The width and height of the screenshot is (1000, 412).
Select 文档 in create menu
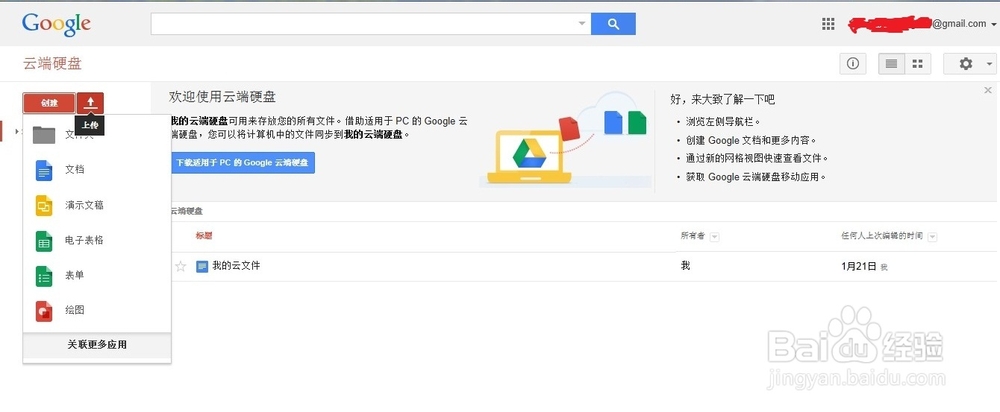point(96,170)
